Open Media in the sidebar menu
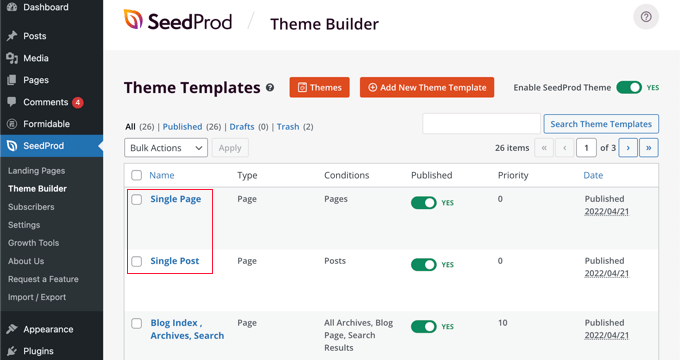 coord(36,58)
